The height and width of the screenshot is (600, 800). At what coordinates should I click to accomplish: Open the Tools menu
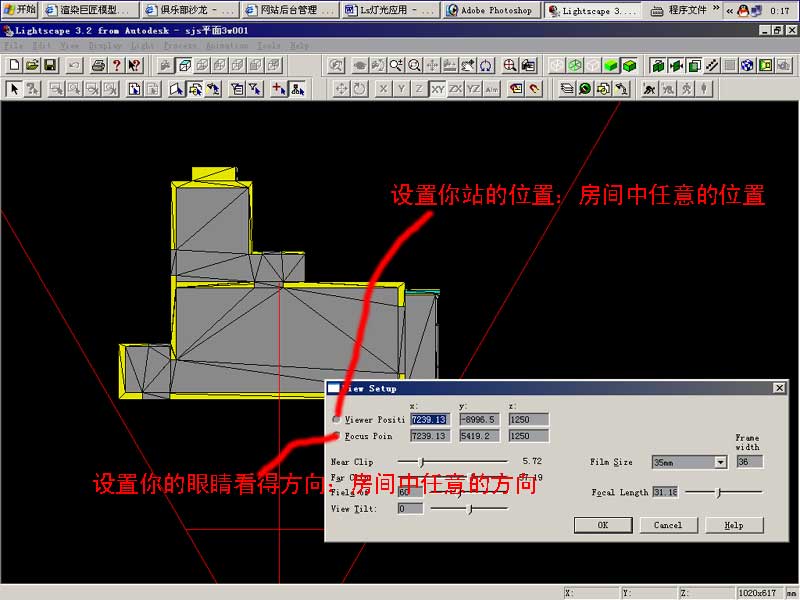pyautogui.click(x=268, y=45)
